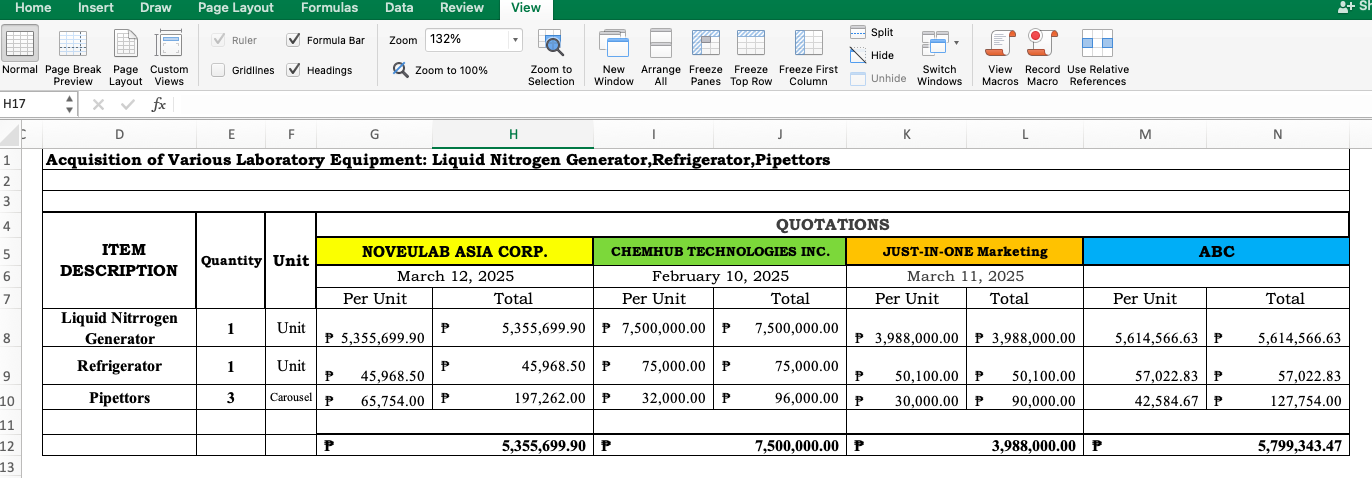Click the March 12, 2025 date cell

point(454,276)
